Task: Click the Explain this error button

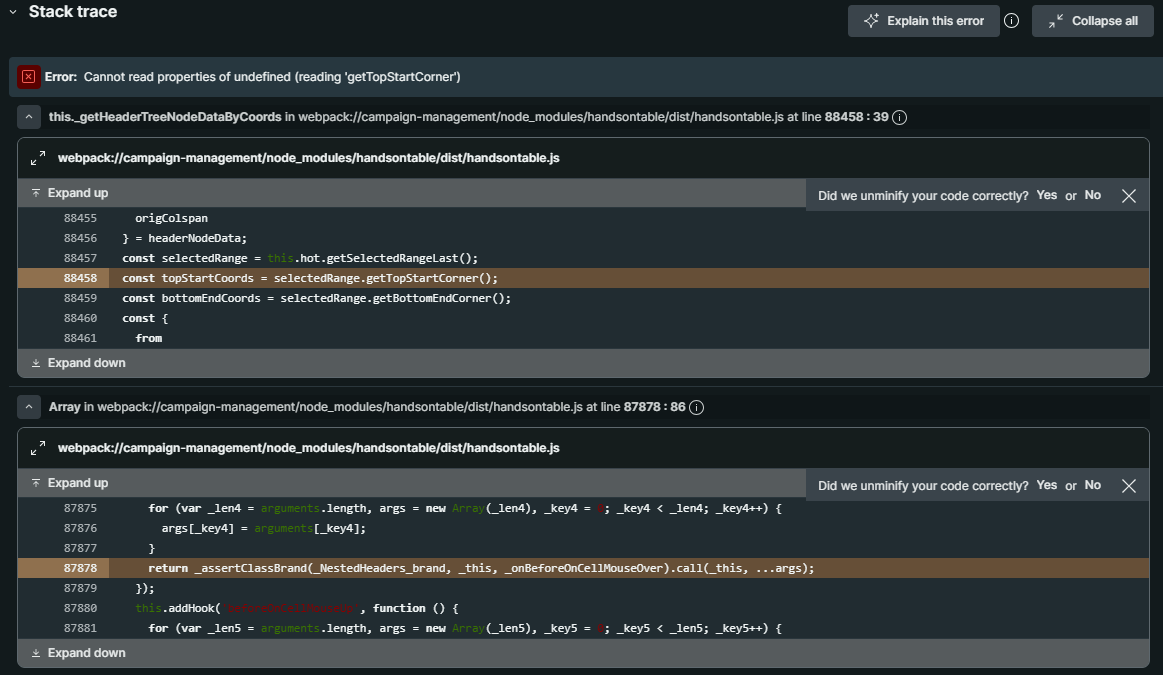Action: (x=923, y=21)
